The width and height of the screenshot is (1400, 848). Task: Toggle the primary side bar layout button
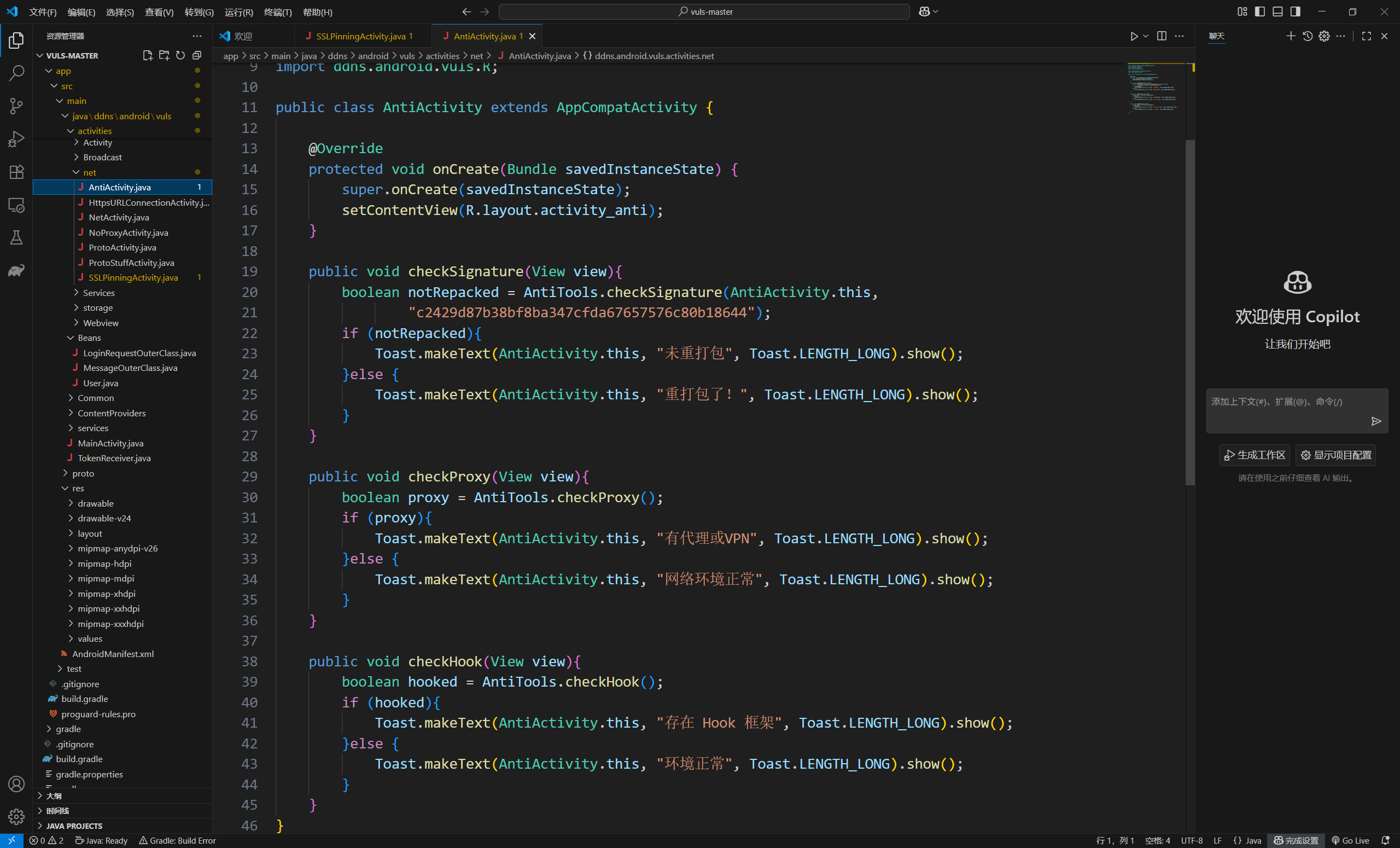(x=1259, y=12)
